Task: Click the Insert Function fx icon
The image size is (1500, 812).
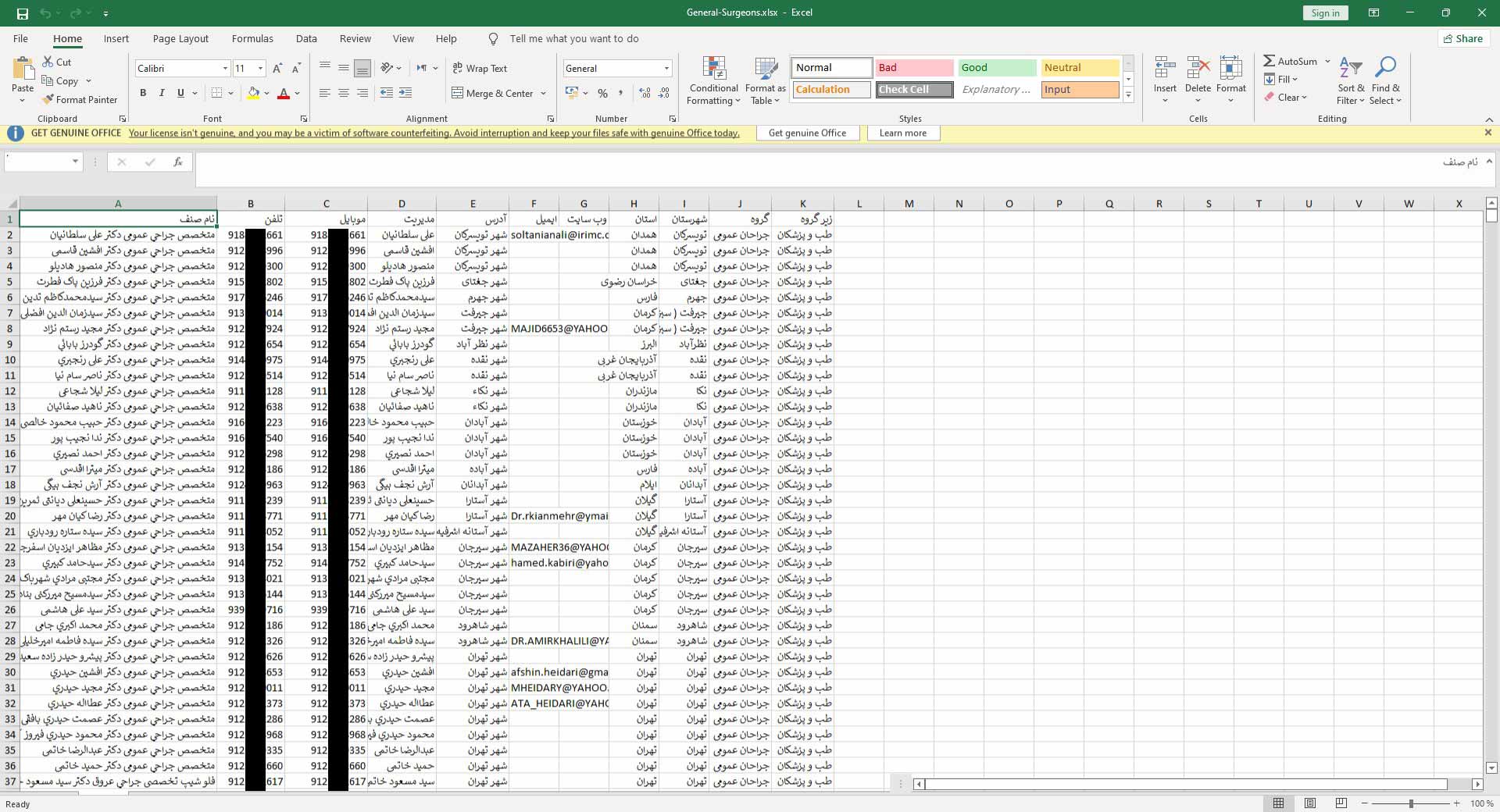Action: [x=178, y=162]
